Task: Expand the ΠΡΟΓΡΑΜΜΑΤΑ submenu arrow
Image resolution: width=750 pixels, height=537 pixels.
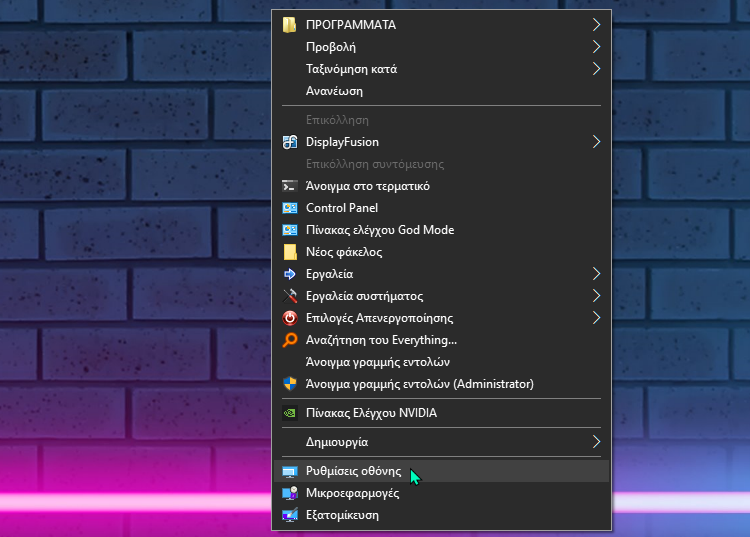Action: 596,25
